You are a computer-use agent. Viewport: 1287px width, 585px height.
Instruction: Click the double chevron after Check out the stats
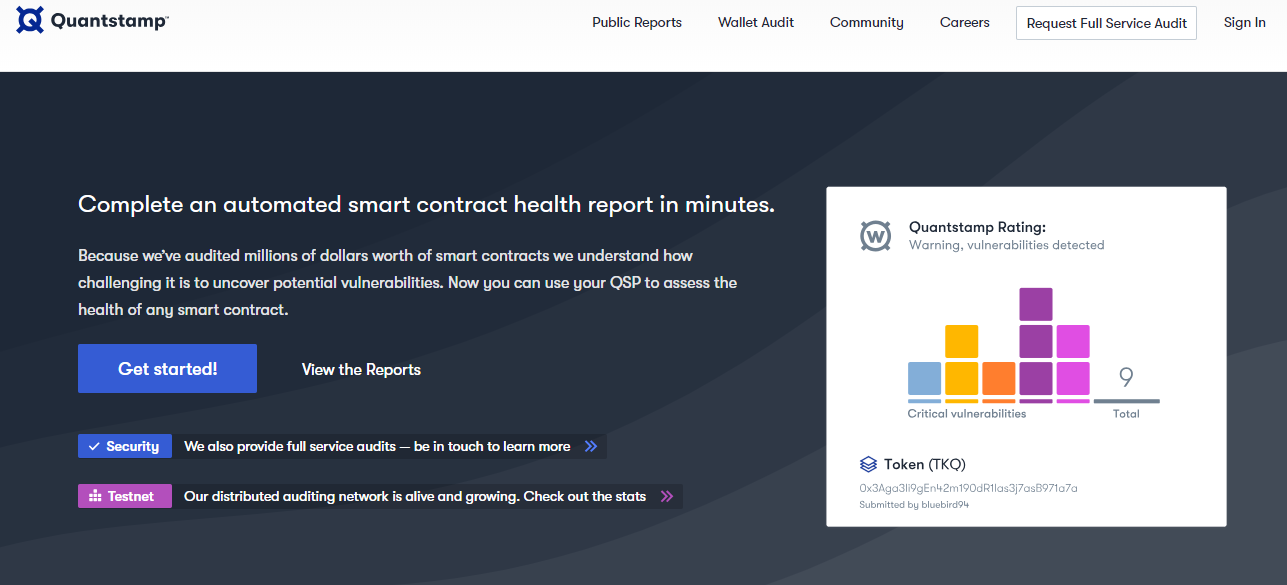click(x=667, y=496)
